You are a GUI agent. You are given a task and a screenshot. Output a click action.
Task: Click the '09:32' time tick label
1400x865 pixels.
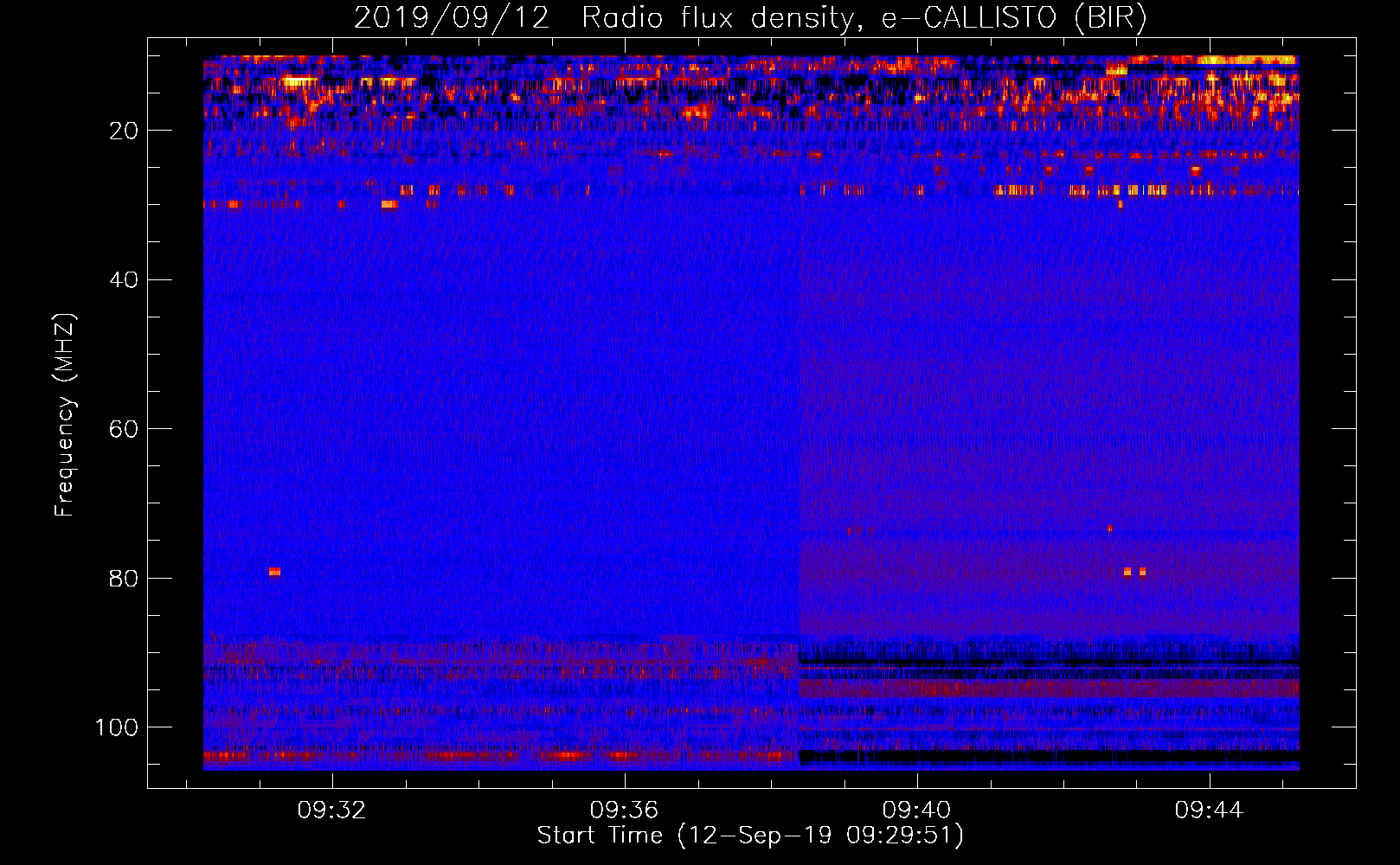(332, 811)
